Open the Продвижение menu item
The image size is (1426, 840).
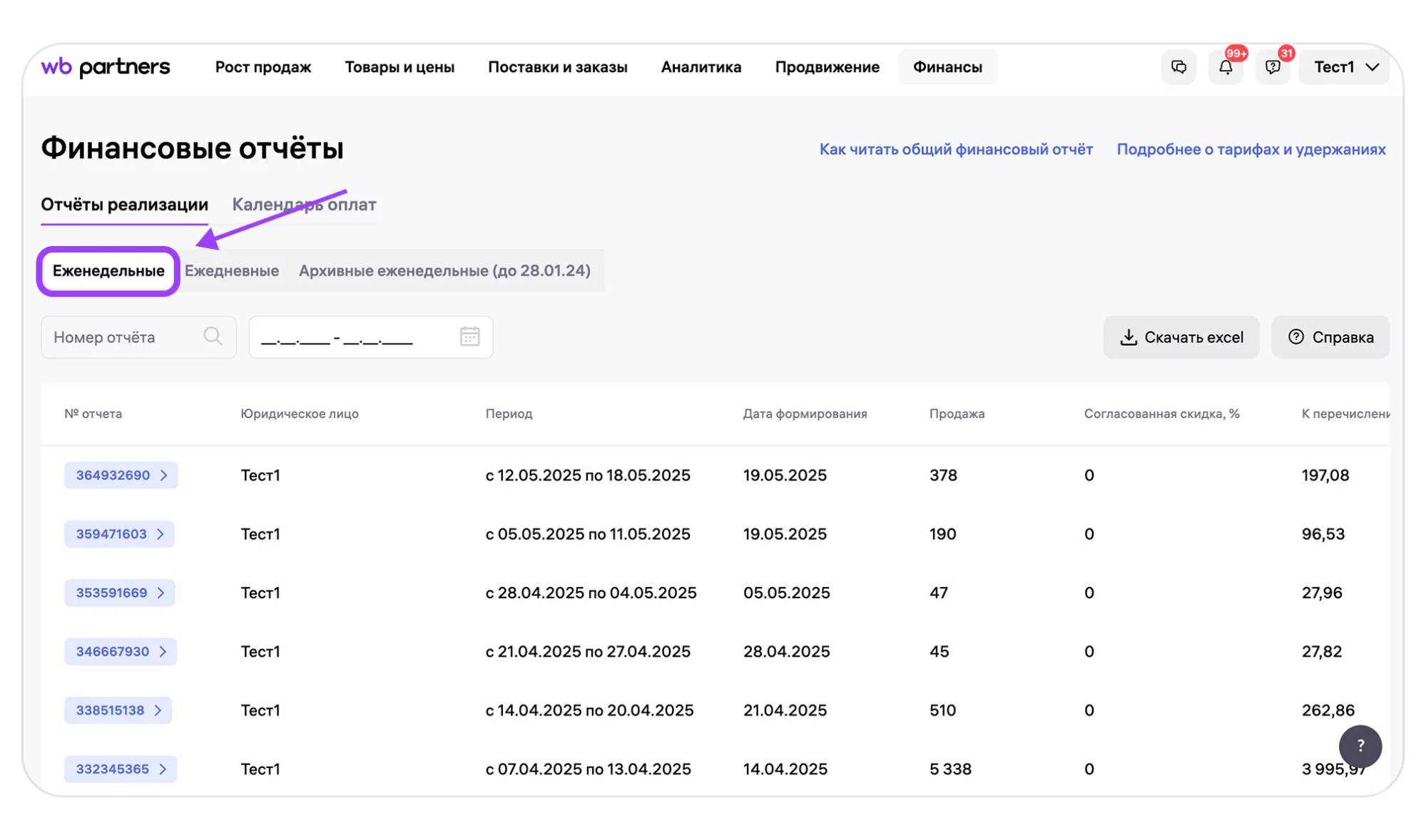(x=827, y=67)
